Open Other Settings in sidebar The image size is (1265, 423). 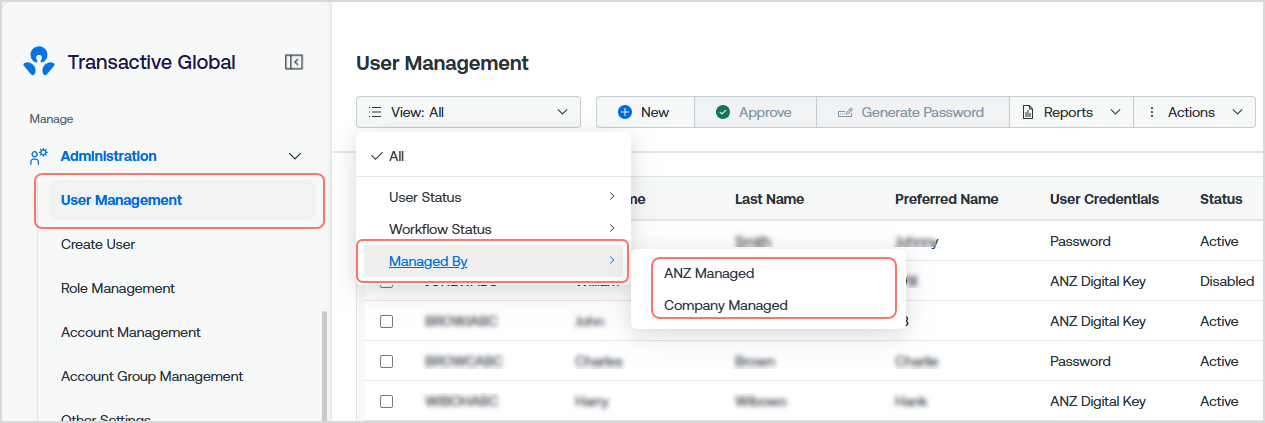(x=106, y=418)
